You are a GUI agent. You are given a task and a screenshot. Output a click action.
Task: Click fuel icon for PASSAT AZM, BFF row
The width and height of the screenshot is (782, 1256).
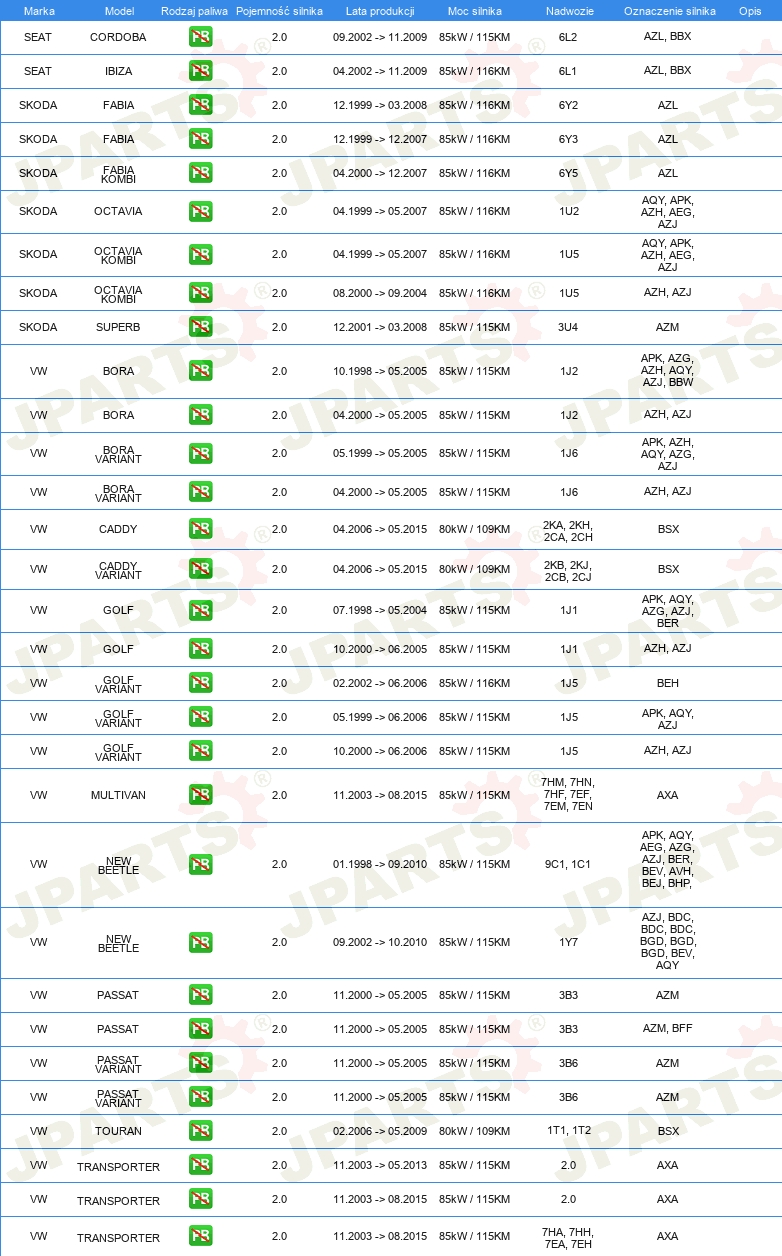(200, 1029)
